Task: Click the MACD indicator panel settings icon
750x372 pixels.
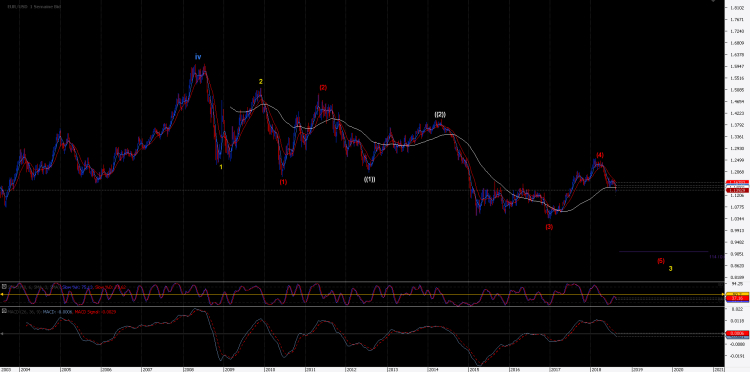Action: pyautogui.click(x=4, y=311)
